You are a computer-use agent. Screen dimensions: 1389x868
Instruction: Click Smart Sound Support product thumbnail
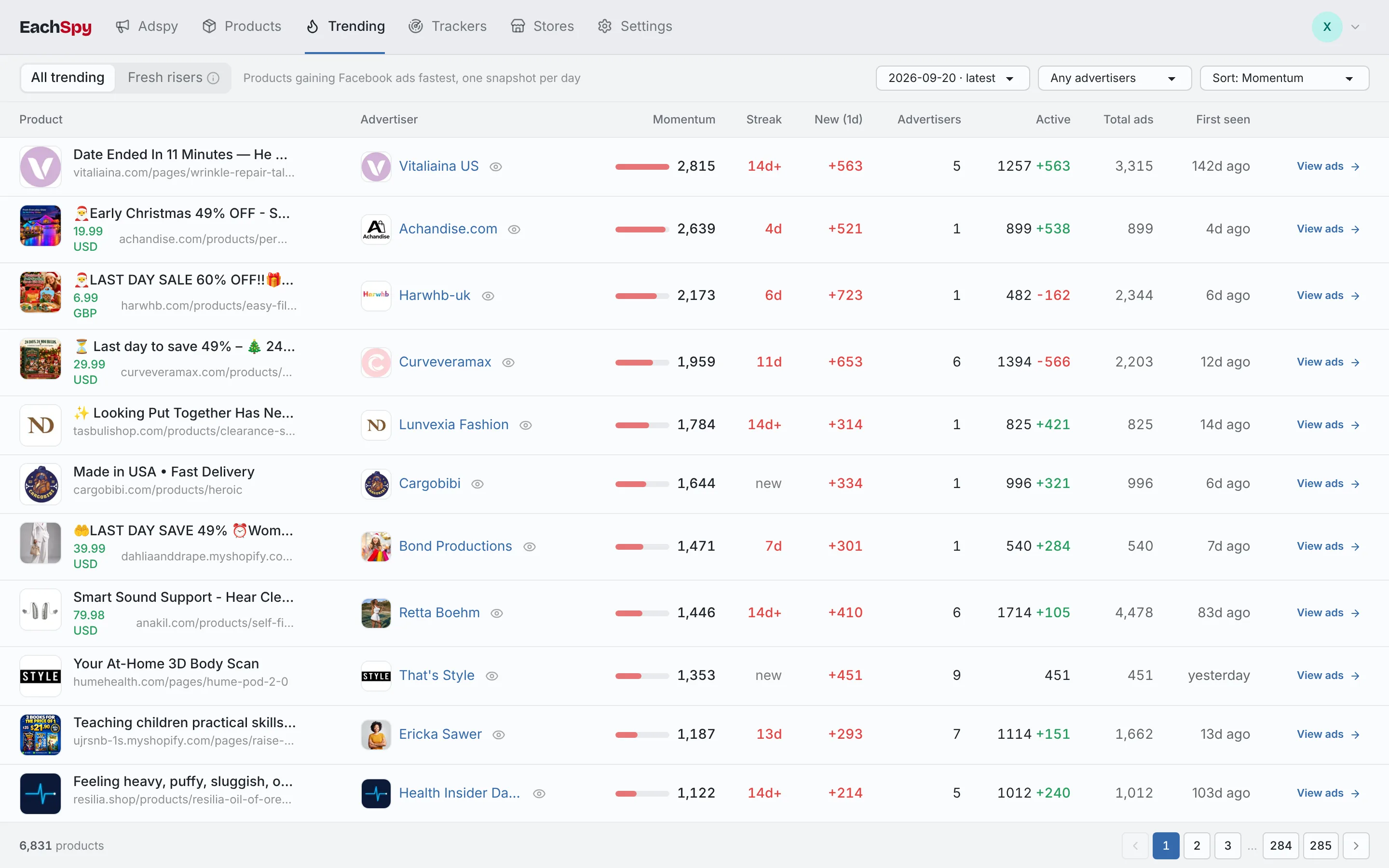tap(40, 610)
